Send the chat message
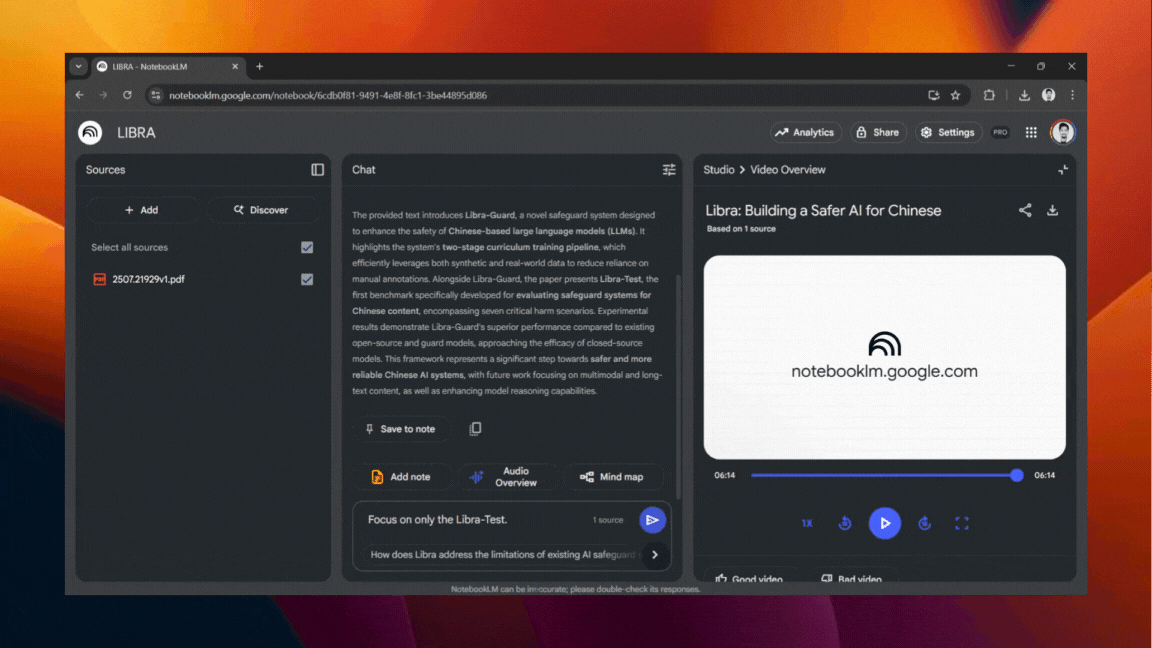 click(652, 520)
